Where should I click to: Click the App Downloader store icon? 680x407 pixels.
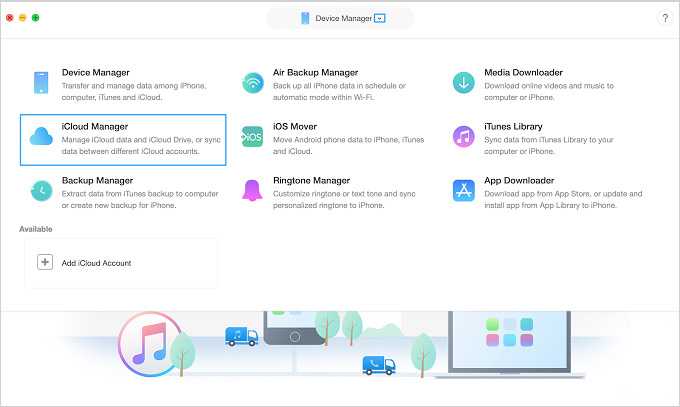463,191
